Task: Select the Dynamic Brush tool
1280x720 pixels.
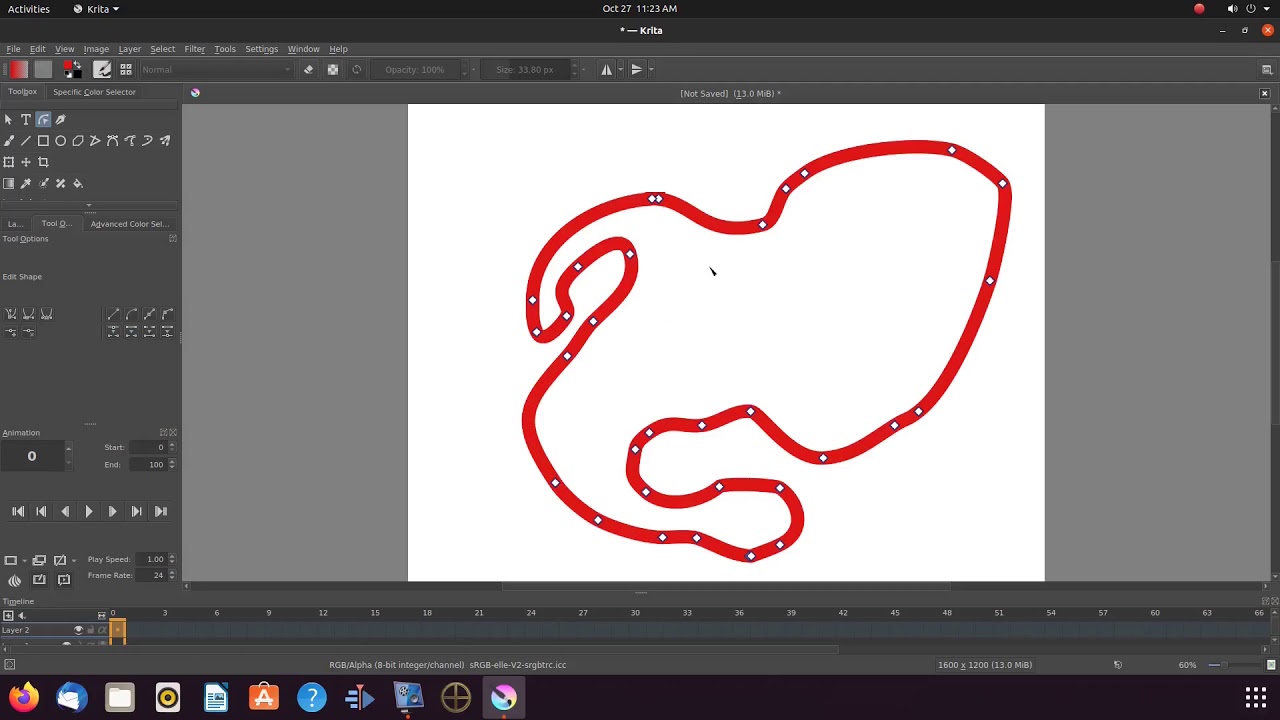Action: pos(147,141)
